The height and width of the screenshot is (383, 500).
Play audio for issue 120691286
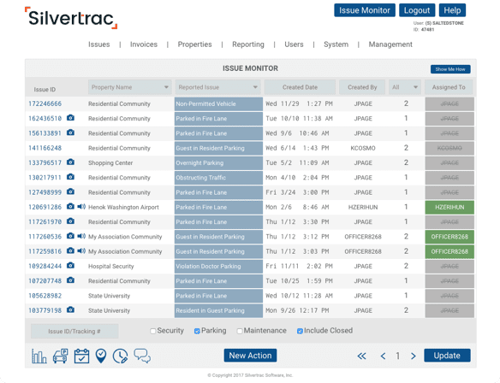(x=81, y=206)
